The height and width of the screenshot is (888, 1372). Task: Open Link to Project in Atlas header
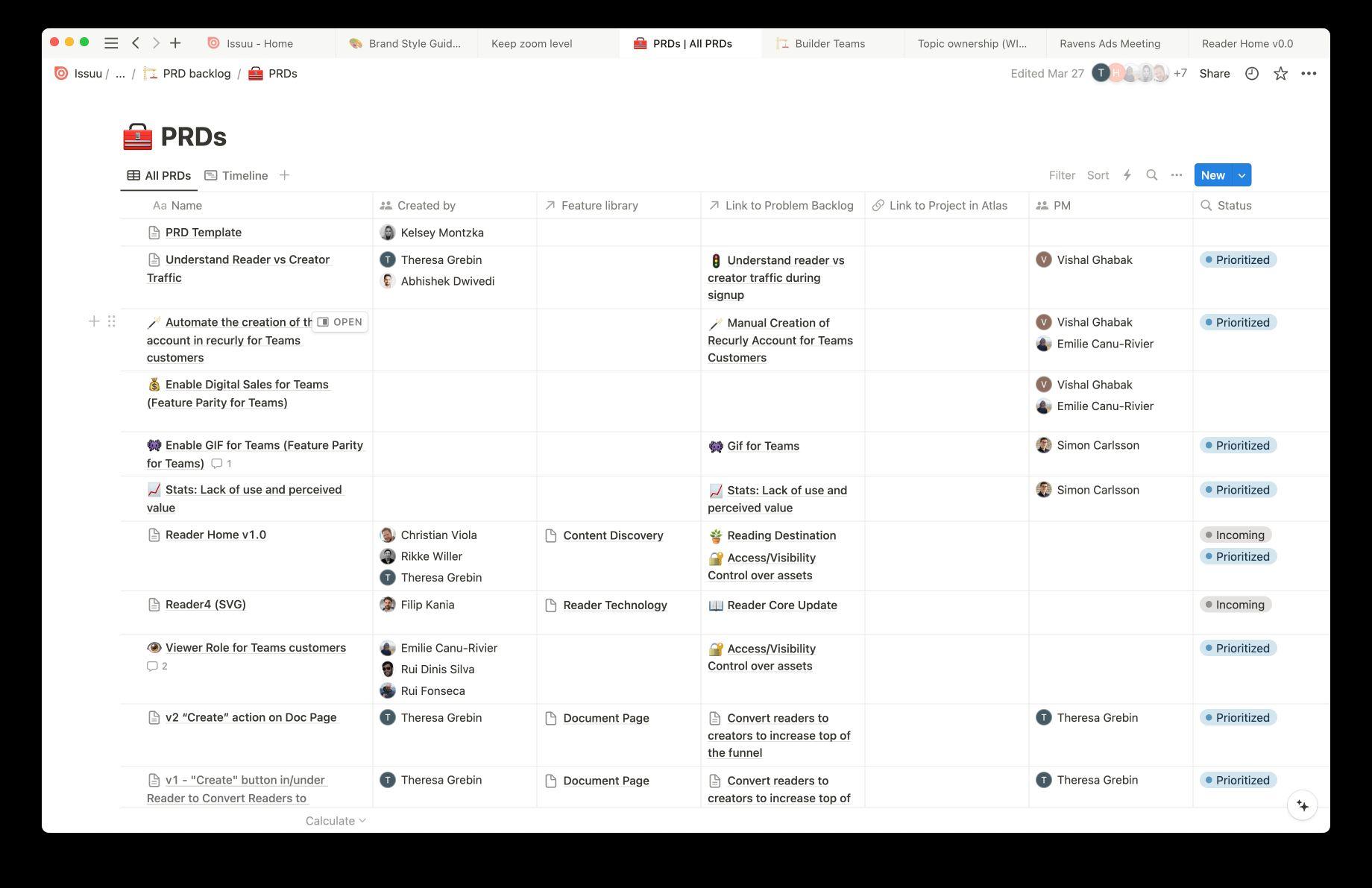[947, 205]
